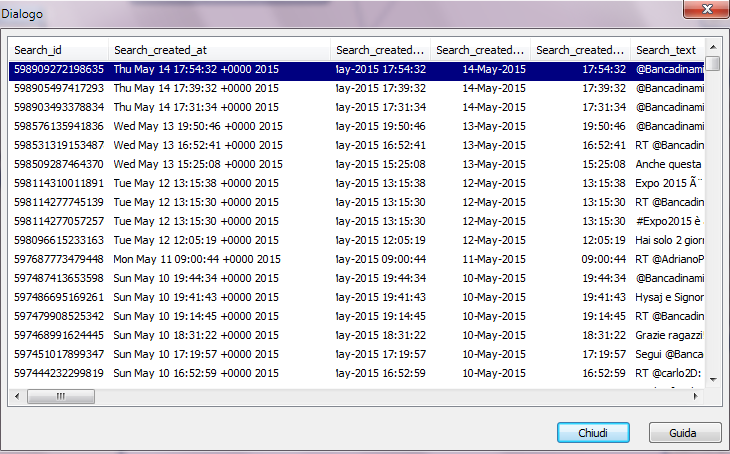The height and width of the screenshot is (454, 730).
Task: Sort by the Search_text column header
Action: [x=667, y=50]
